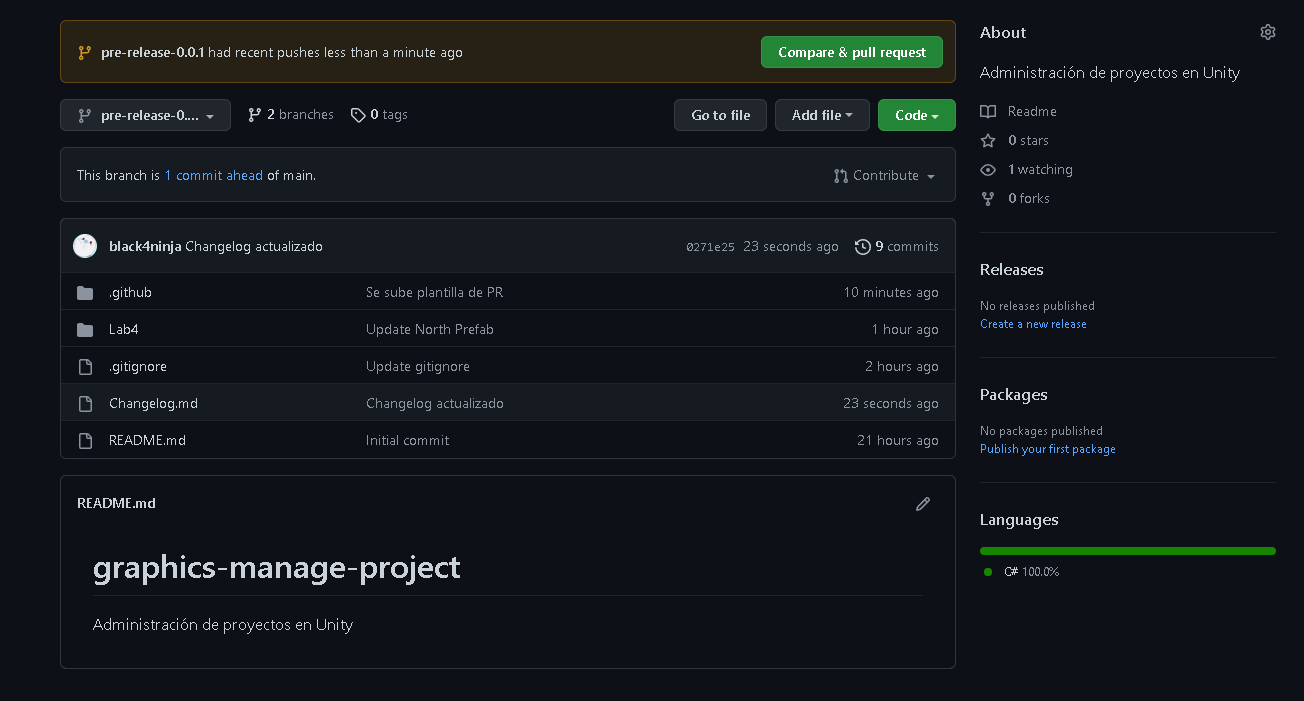This screenshot has height=701, width=1304.
Task: Click the .gitignore file icon
Action: [x=85, y=367]
